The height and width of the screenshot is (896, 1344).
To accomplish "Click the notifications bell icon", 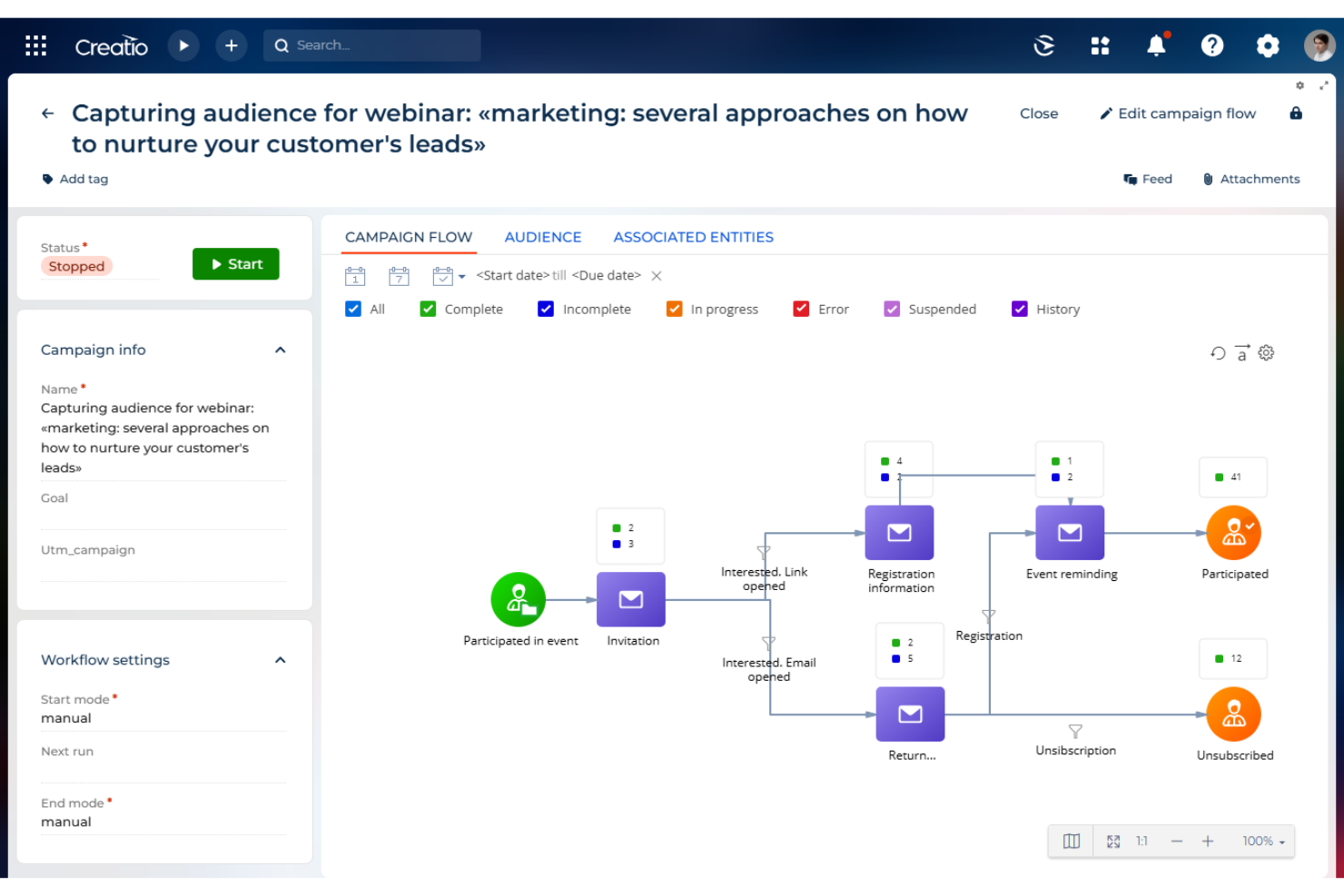I will coord(1157,45).
